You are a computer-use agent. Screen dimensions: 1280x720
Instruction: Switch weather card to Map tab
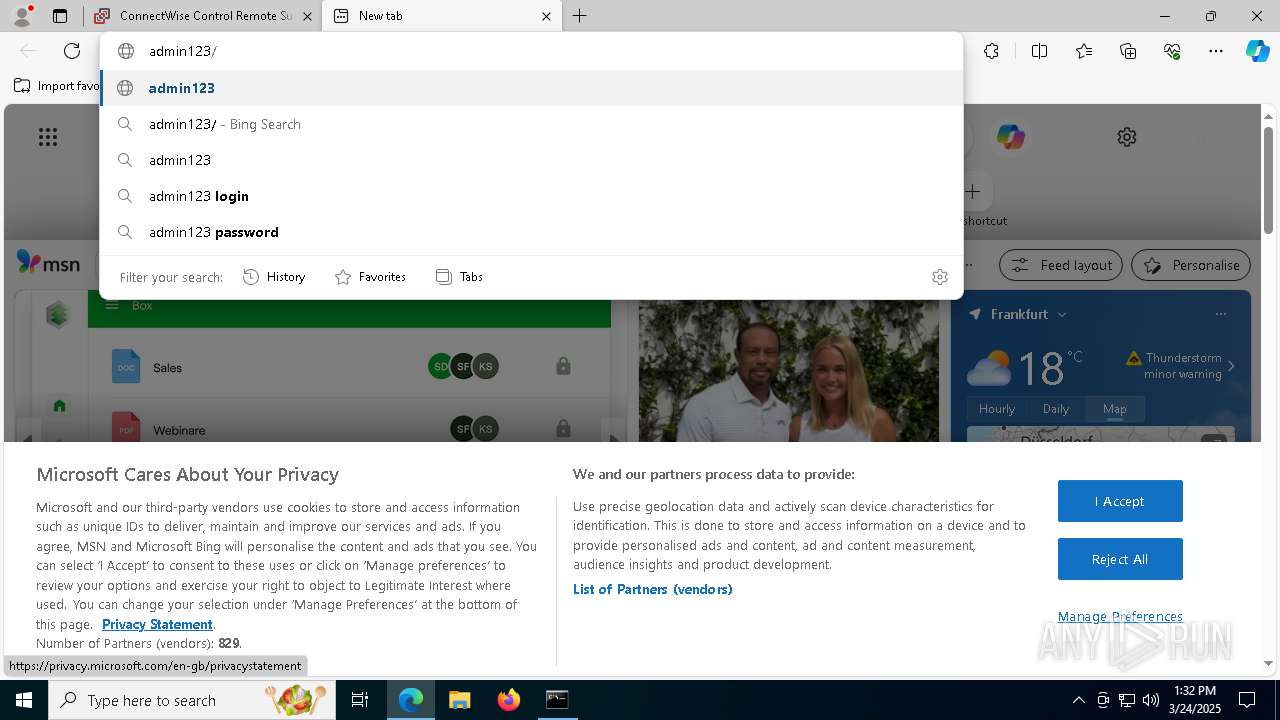(1114, 409)
